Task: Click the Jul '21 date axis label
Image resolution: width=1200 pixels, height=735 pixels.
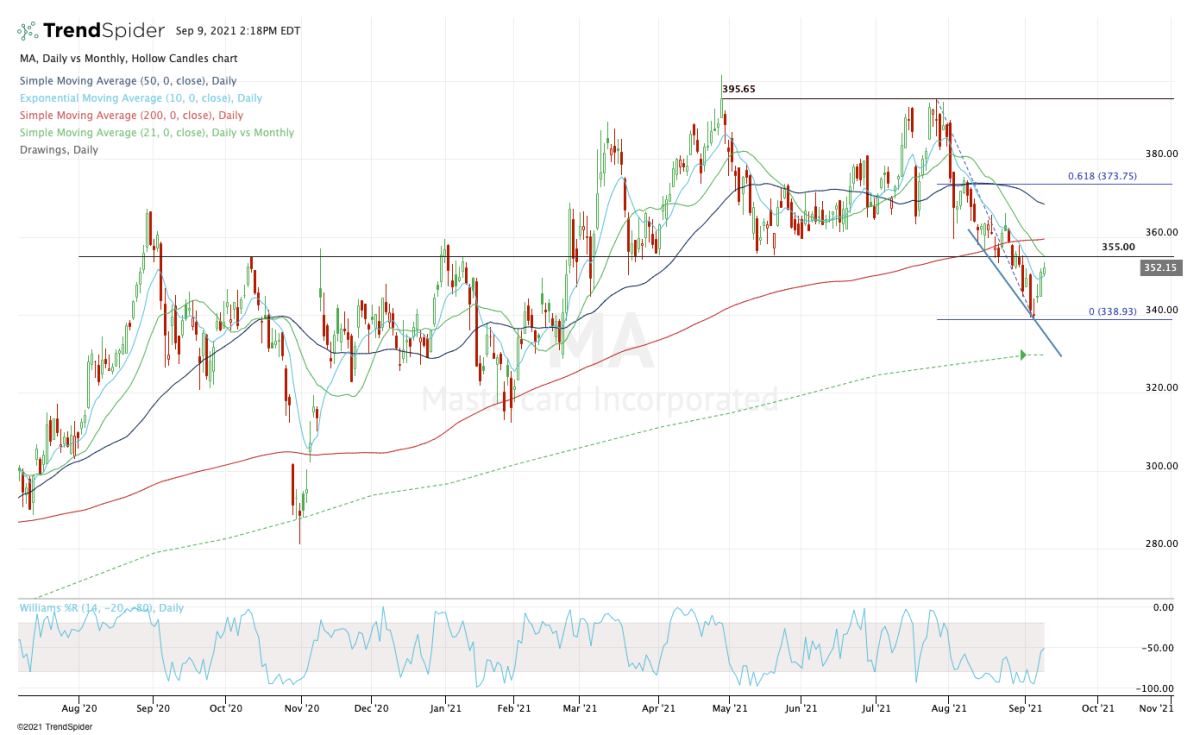Action: pyautogui.click(x=876, y=708)
